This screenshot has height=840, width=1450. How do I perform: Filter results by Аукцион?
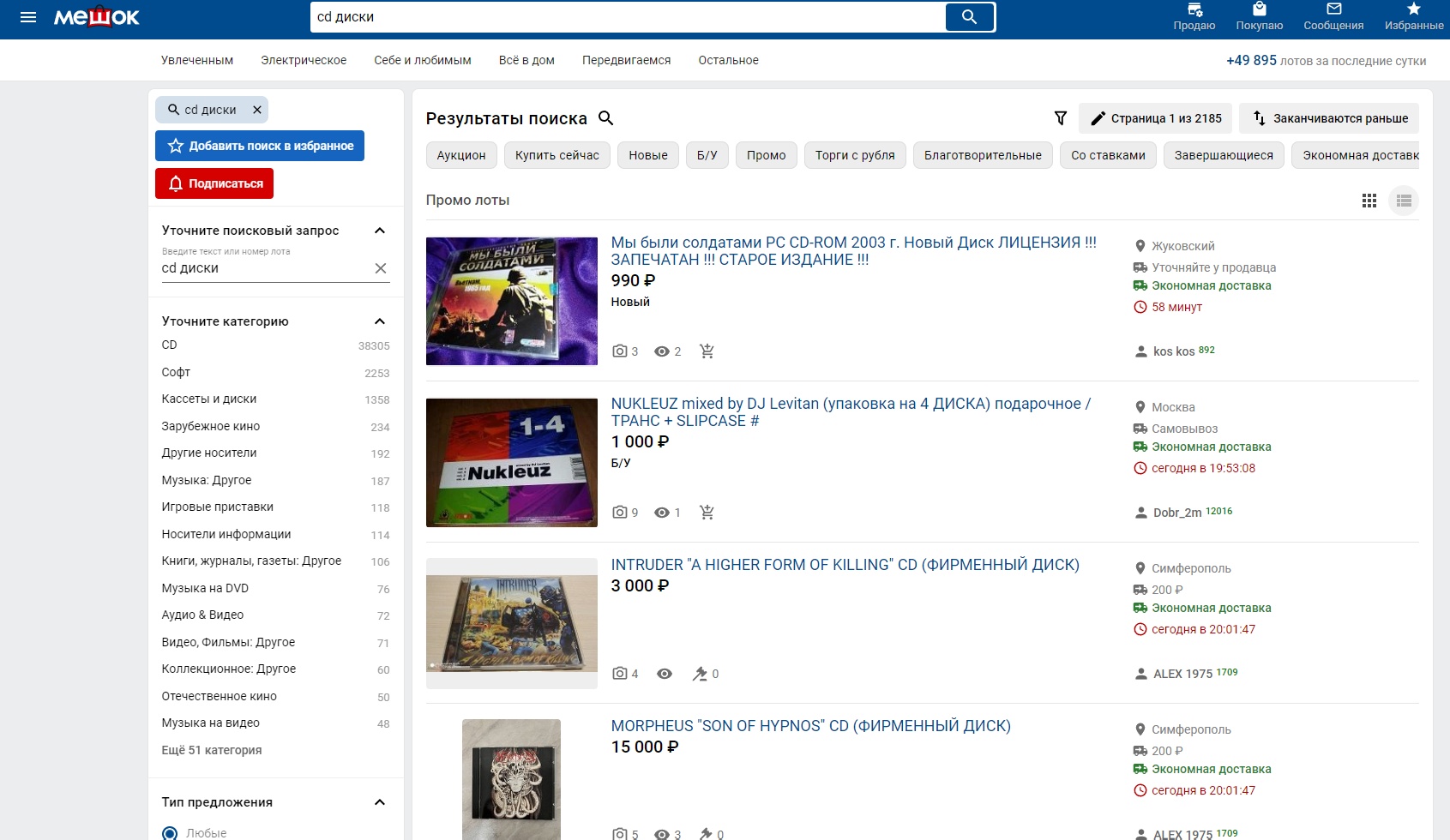(461, 155)
